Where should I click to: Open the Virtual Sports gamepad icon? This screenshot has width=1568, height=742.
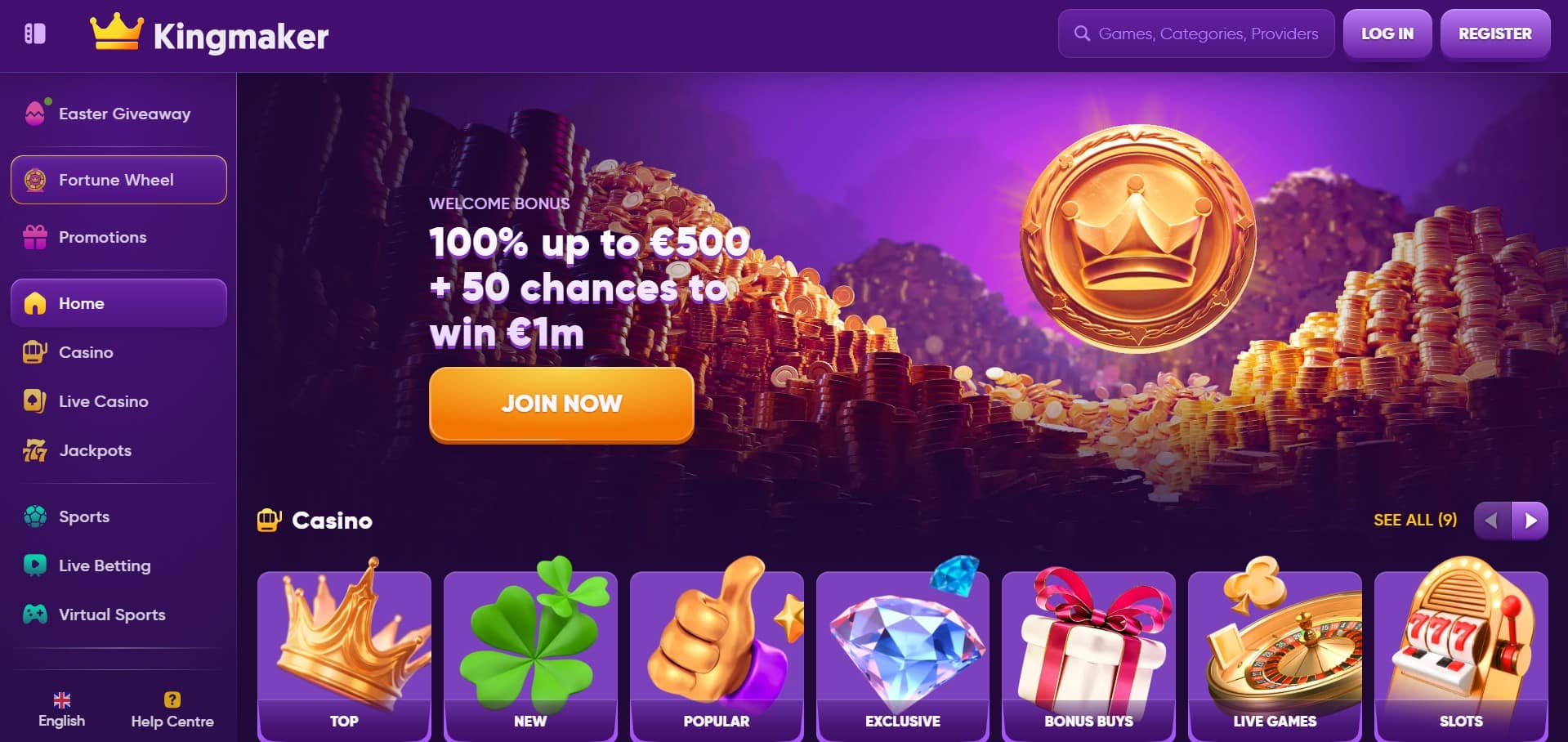[35, 615]
